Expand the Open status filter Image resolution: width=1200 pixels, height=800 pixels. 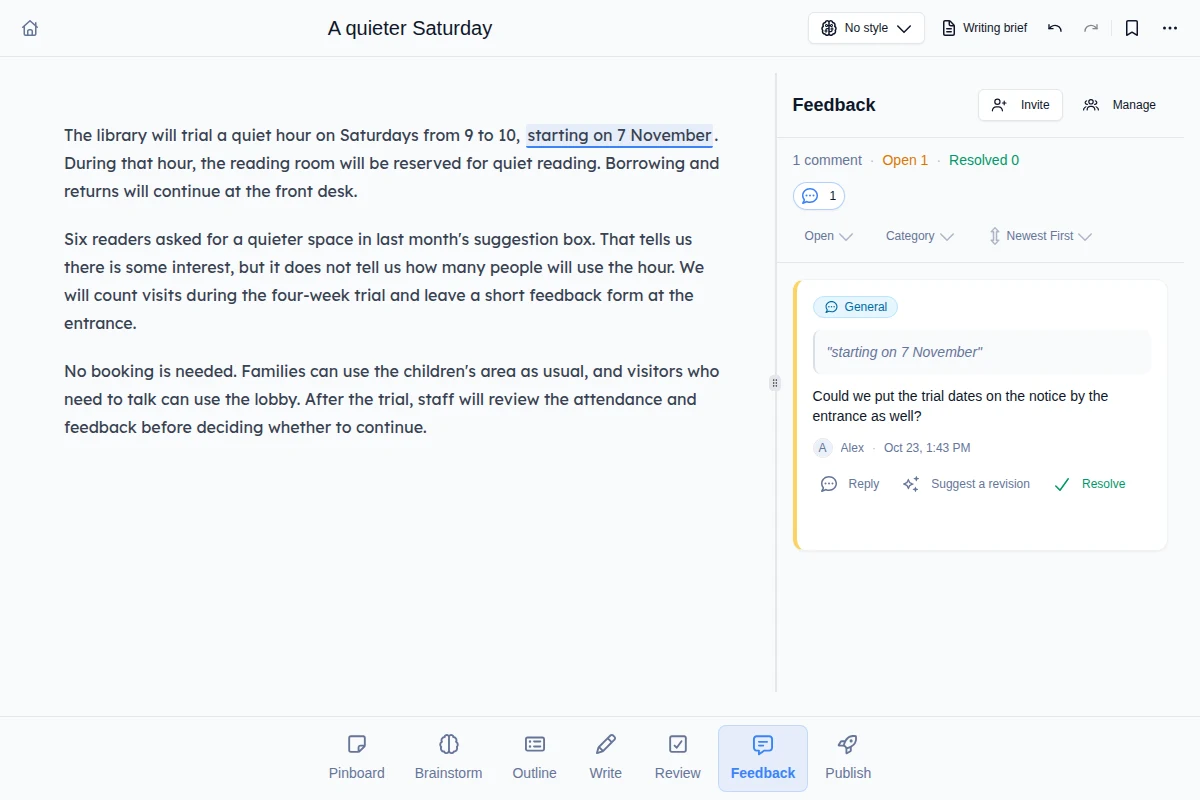tap(828, 236)
